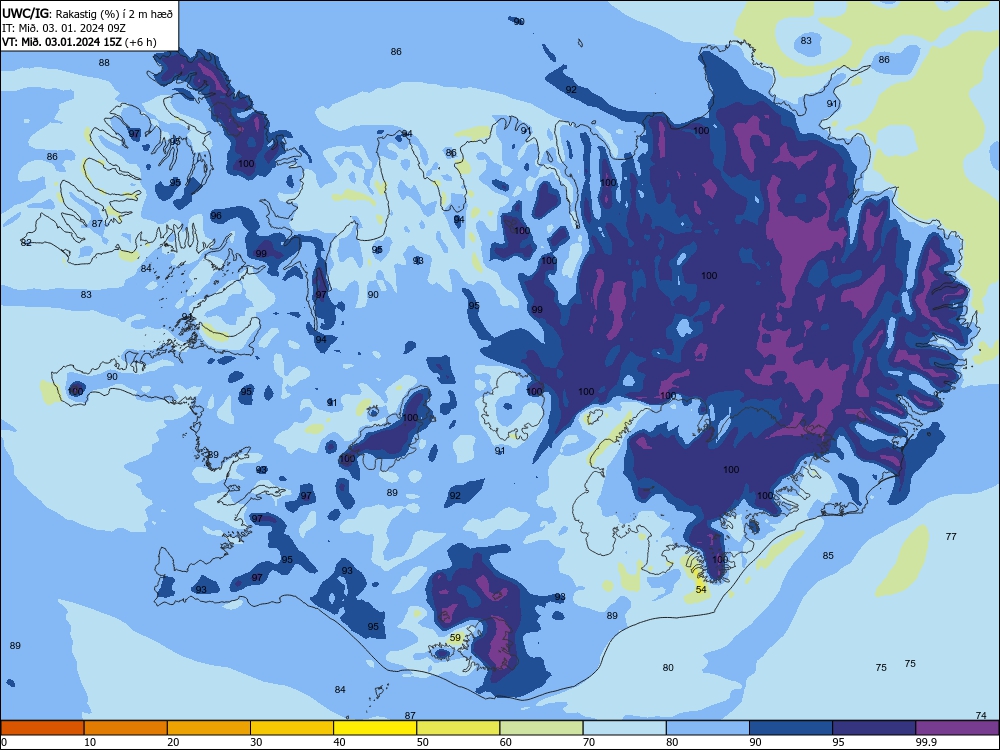Click the '88' humidity value label
1000x750 pixels.
(x=104, y=62)
